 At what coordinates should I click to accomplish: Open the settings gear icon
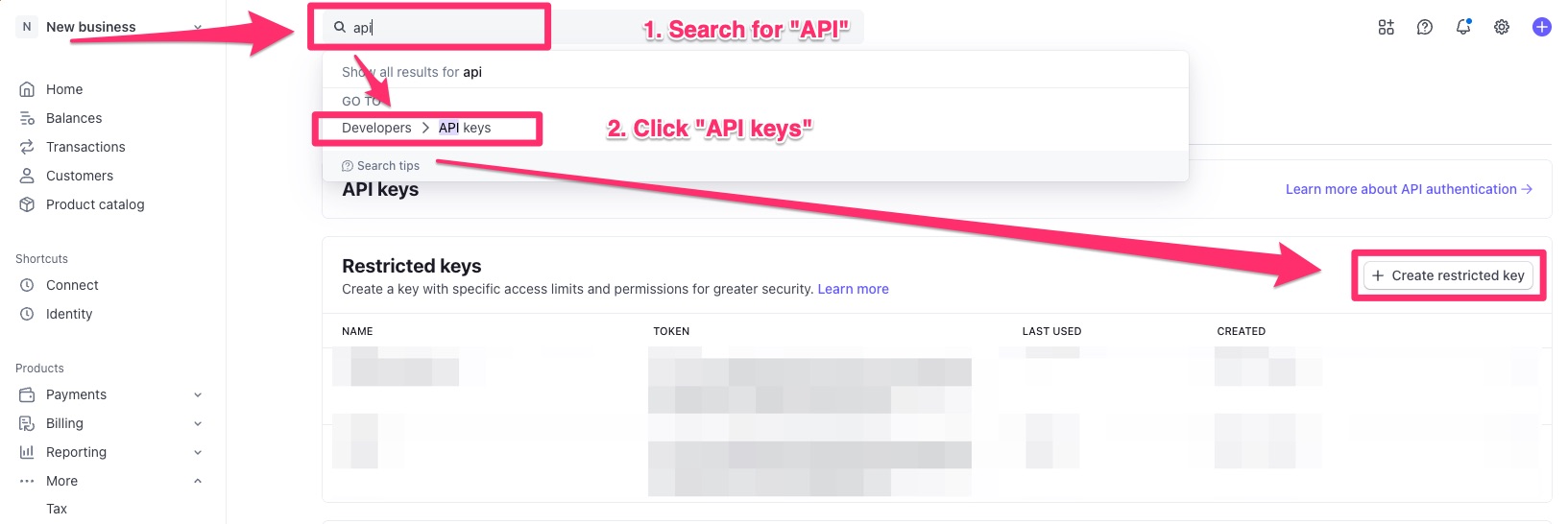tap(1502, 27)
